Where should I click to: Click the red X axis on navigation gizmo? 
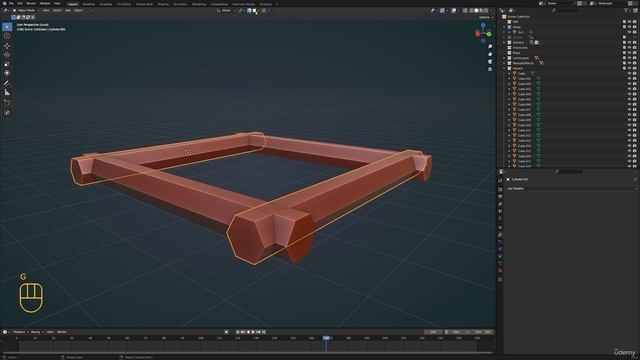477,34
